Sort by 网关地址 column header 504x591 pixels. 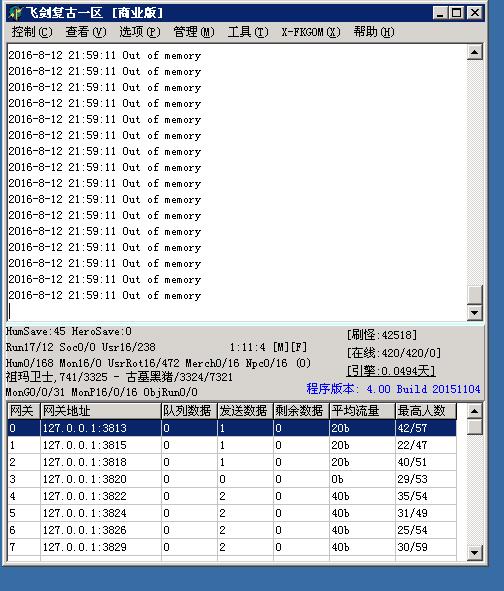click(x=100, y=411)
